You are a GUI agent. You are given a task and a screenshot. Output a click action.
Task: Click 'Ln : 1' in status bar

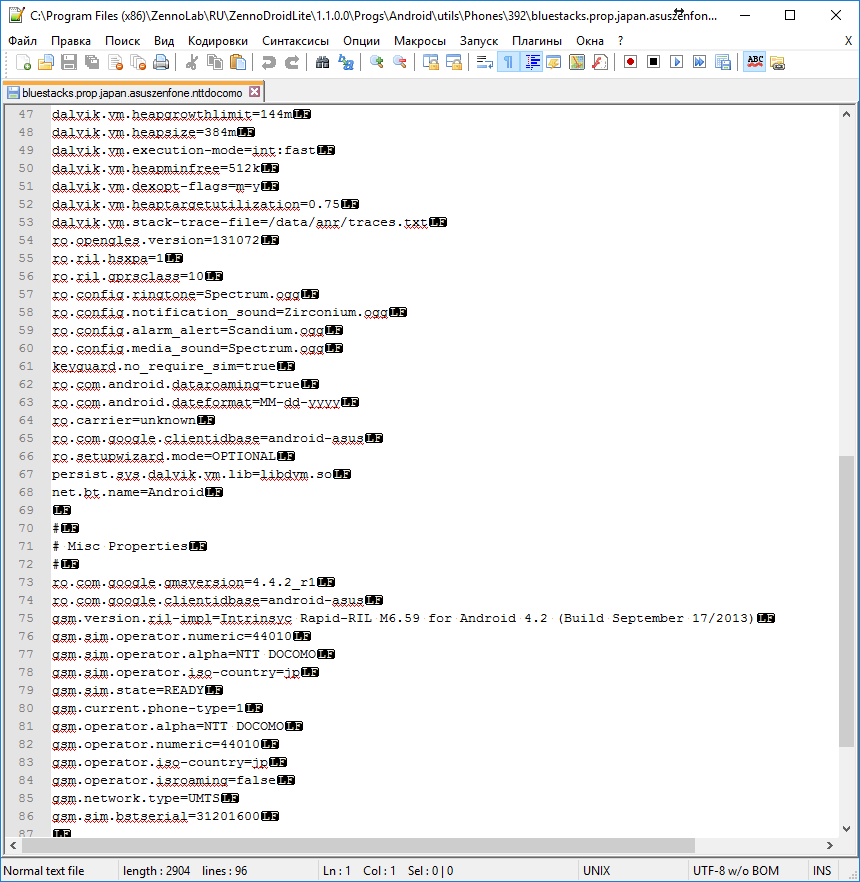point(337,871)
